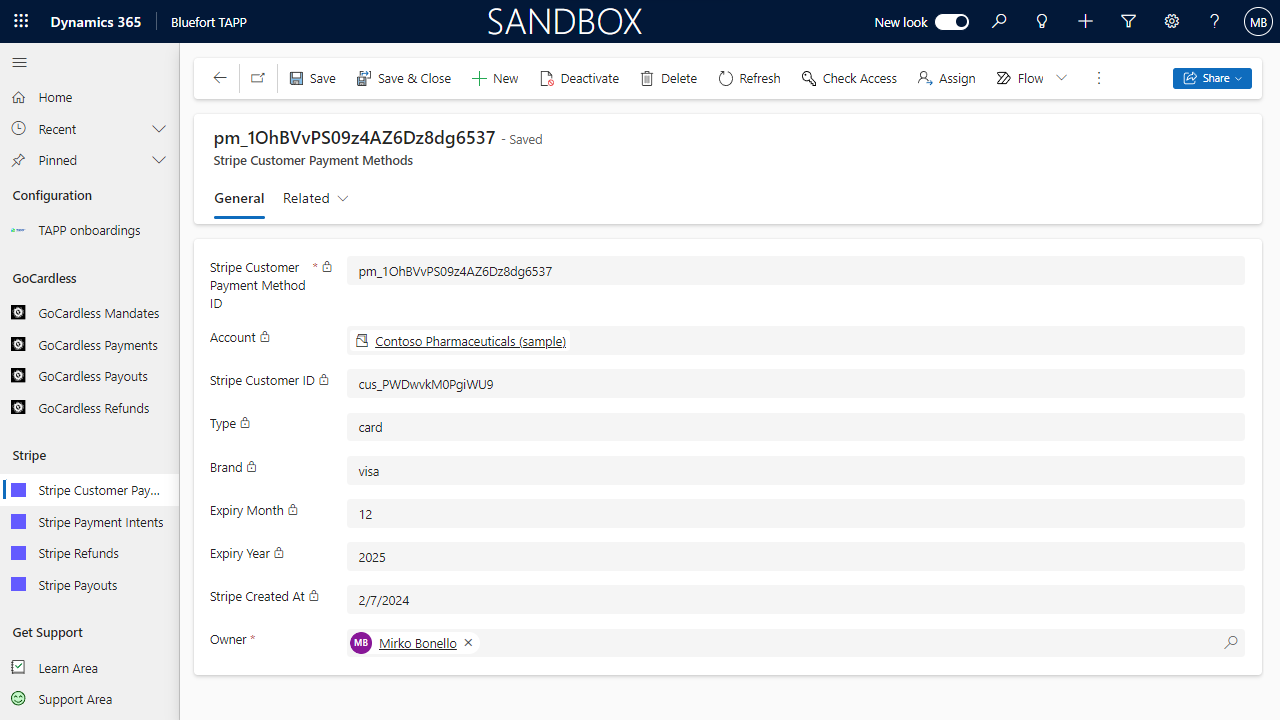Click the Owner lookup search icon
1280x720 pixels.
pyautogui.click(x=1230, y=643)
